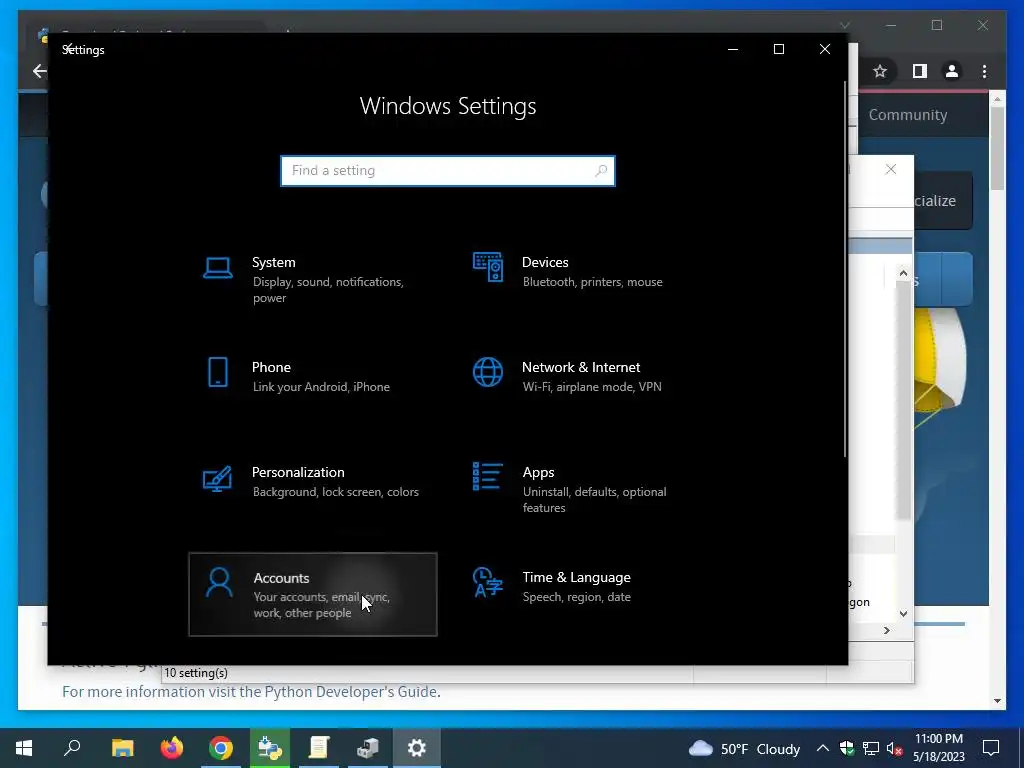Open the System settings category
The width and height of the screenshot is (1024, 768).
pos(312,280)
